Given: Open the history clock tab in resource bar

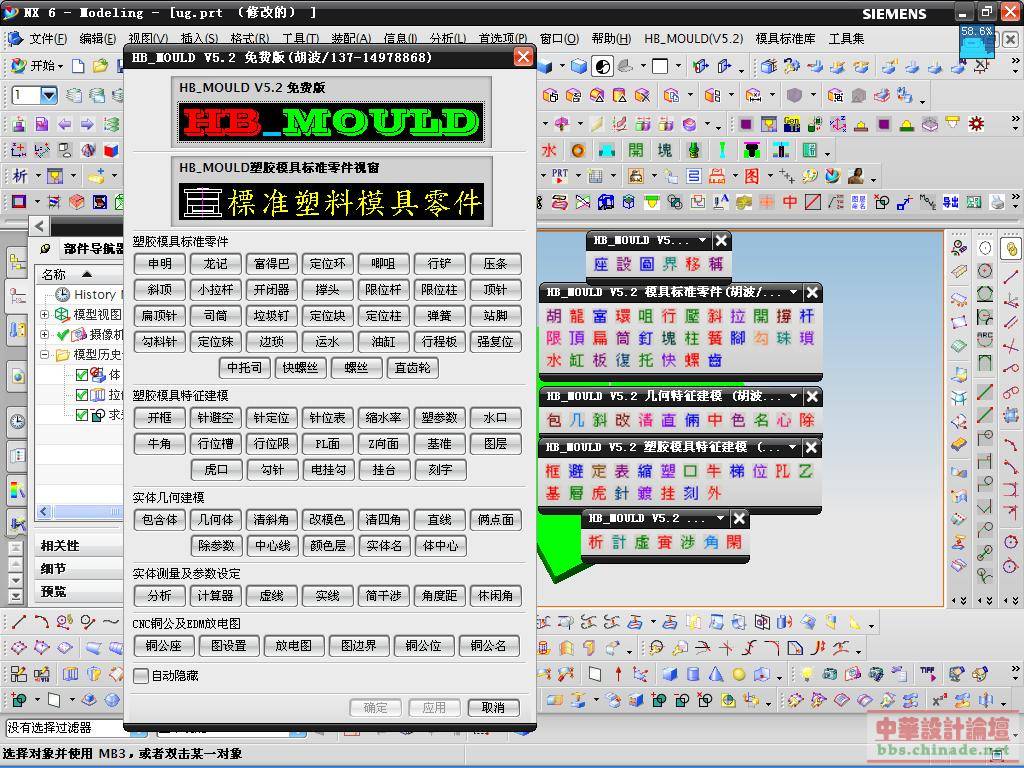Looking at the screenshot, I should (x=18, y=422).
